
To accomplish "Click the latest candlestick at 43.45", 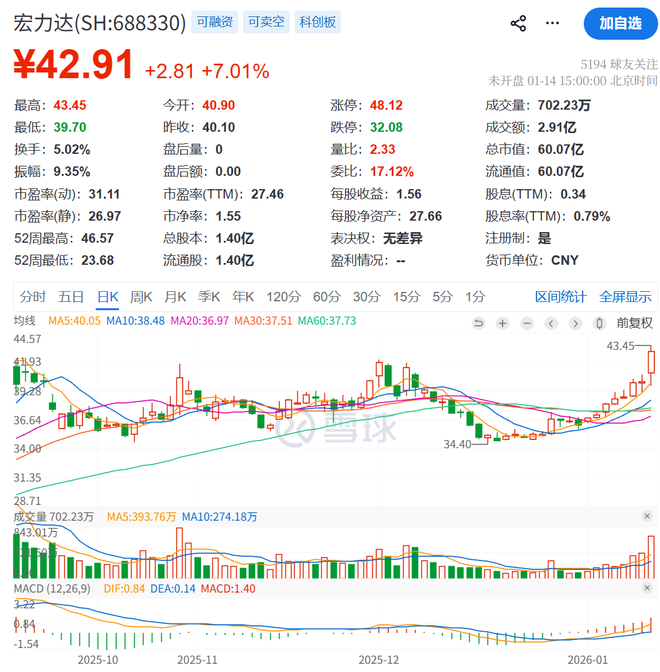I will [651, 363].
